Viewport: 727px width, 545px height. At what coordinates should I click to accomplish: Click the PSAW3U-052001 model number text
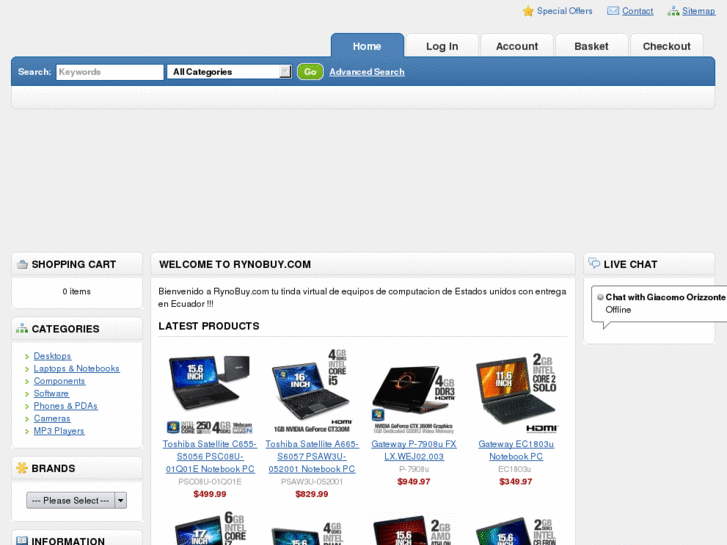click(312, 481)
